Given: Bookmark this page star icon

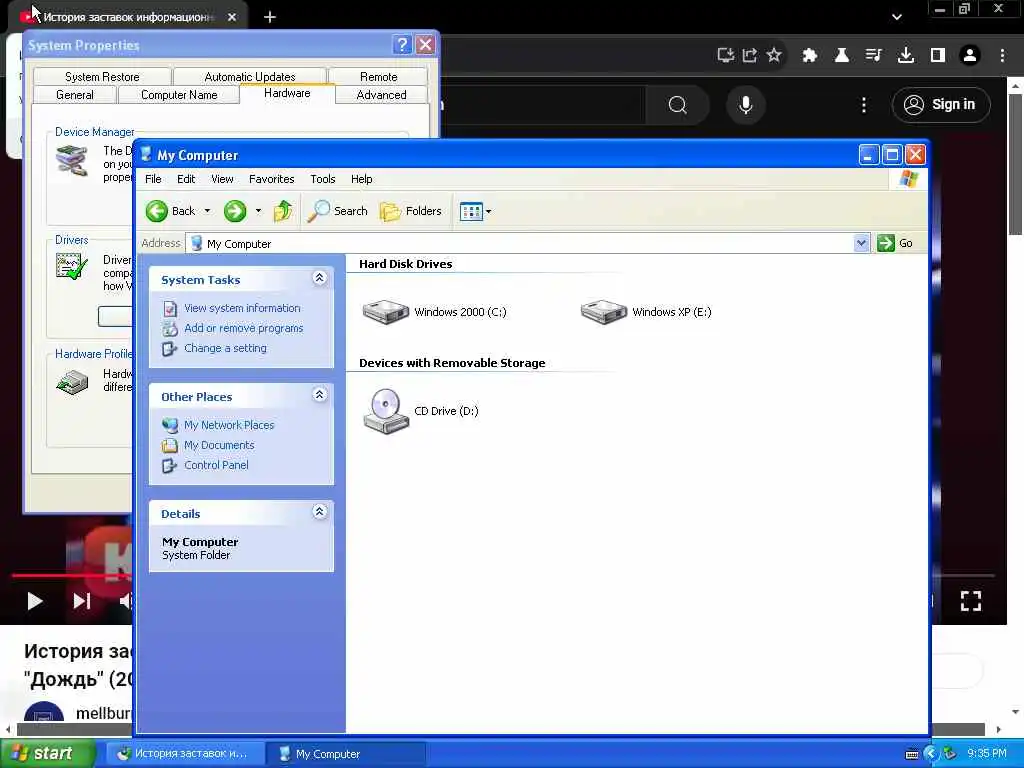Looking at the screenshot, I should [x=774, y=55].
